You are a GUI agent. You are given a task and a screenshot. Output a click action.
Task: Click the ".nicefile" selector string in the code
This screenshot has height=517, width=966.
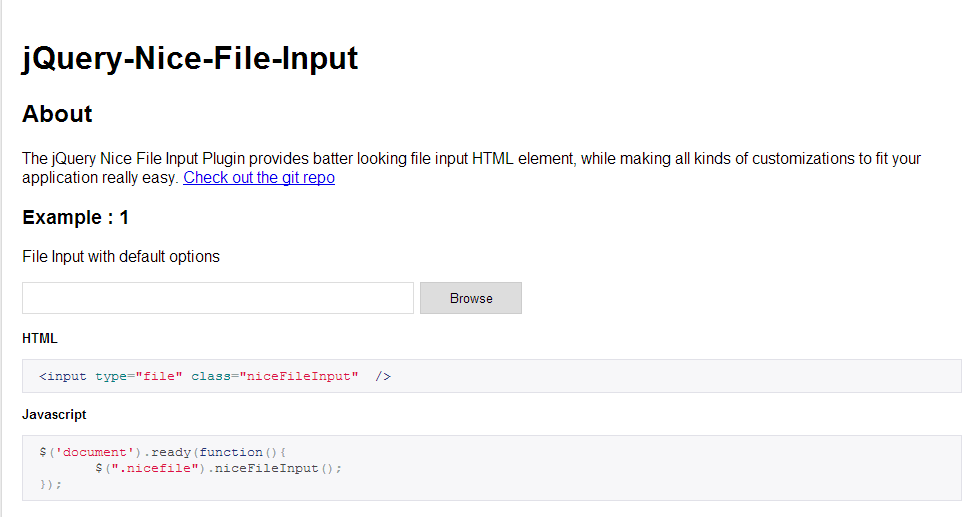[143, 468]
